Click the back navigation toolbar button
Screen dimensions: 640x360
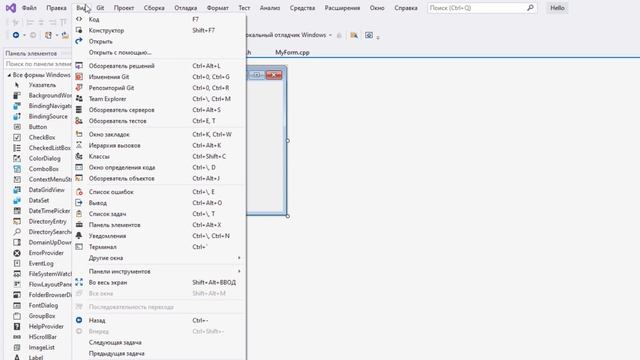pos(16,35)
